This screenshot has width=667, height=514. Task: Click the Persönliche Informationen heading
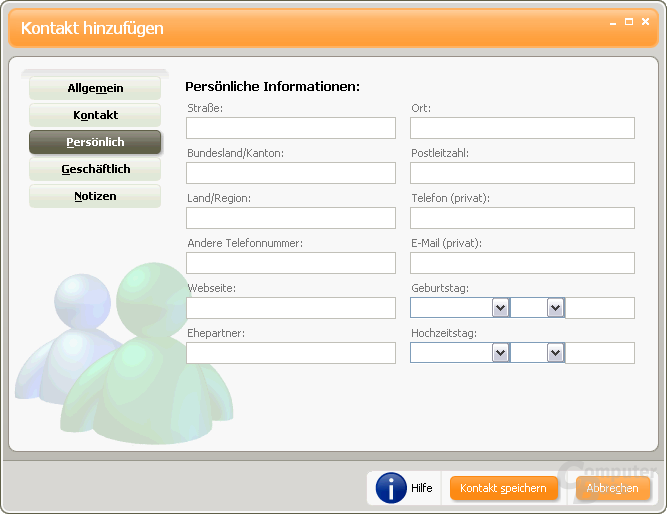pos(272,86)
